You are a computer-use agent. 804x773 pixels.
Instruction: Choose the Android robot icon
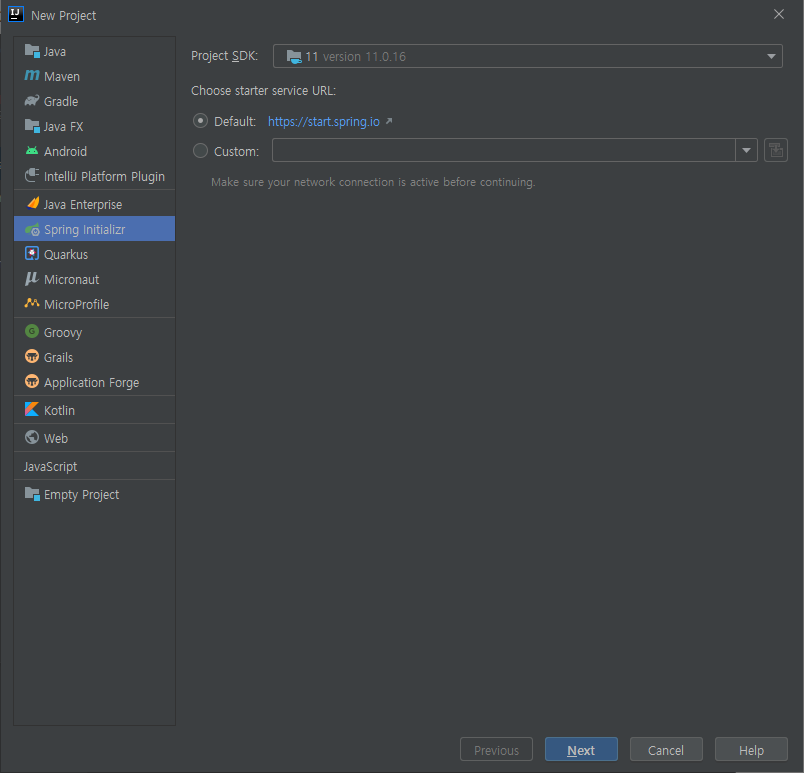click(x=32, y=151)
